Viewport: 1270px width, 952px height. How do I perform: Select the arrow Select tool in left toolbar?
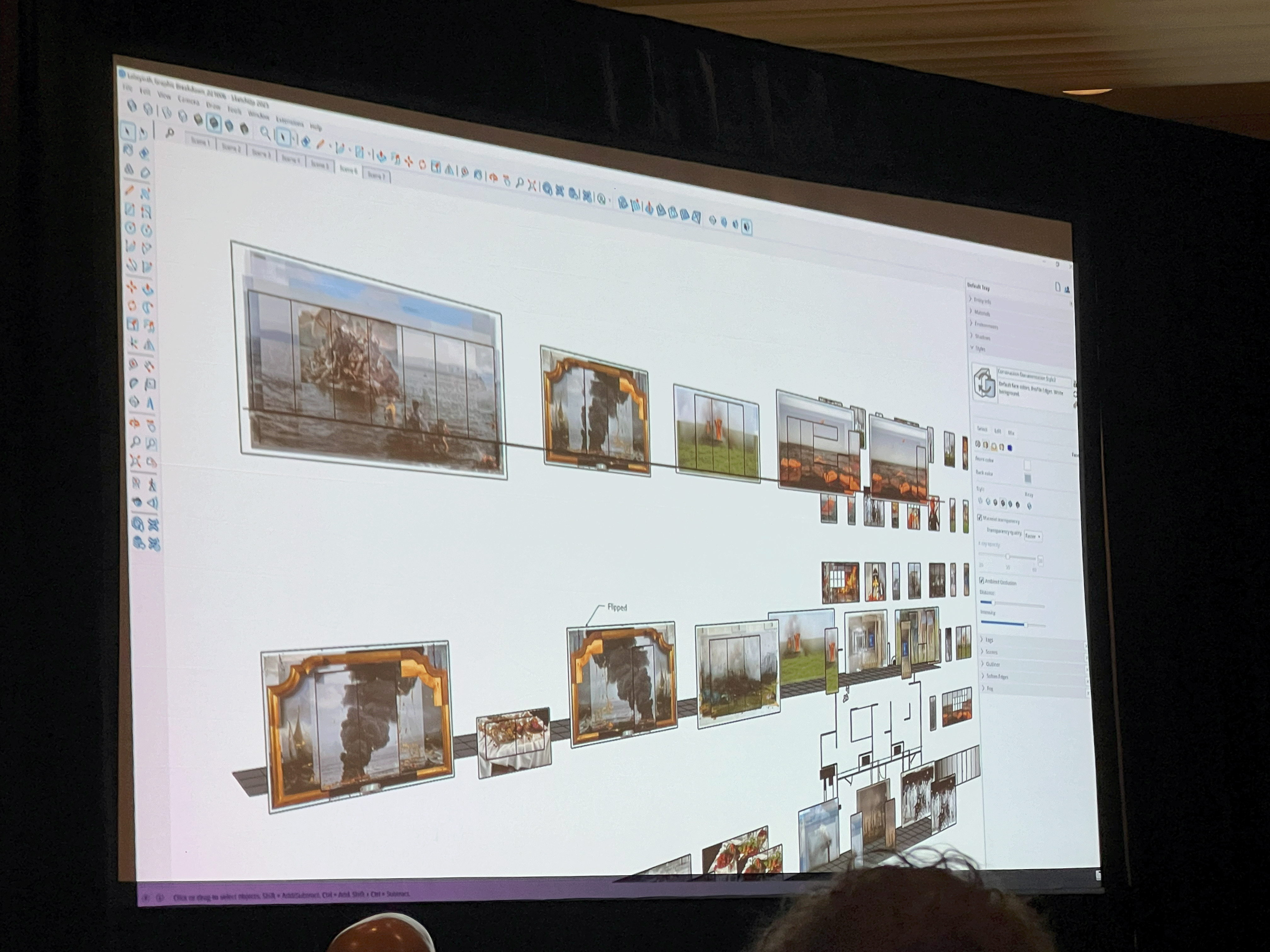pos(128,132)
